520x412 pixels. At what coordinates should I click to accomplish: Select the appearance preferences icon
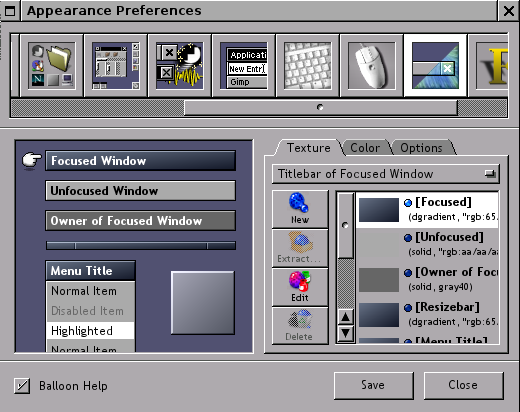(435, 65)
